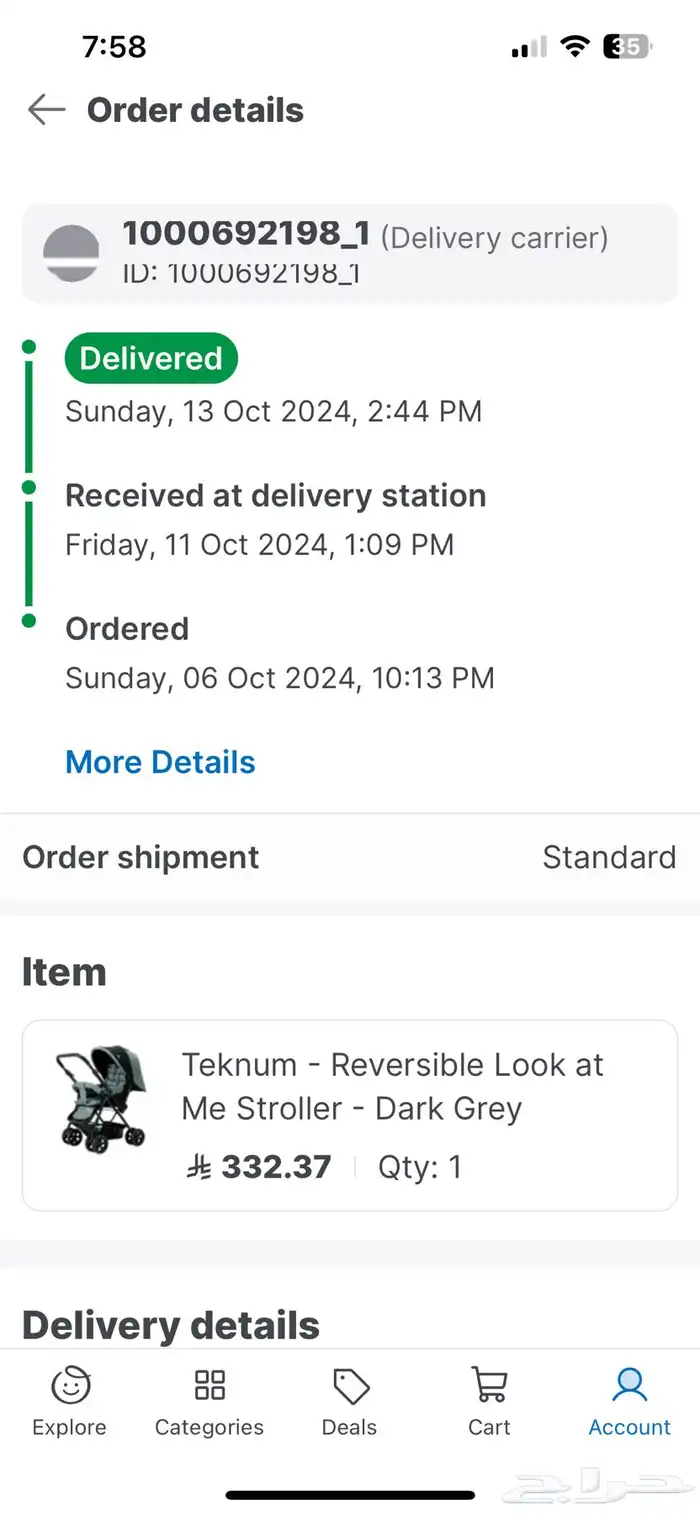This screenshot has width=700, height=1514.
Task: Expand More Details for tracking
Action: click(x=160, y=762)
